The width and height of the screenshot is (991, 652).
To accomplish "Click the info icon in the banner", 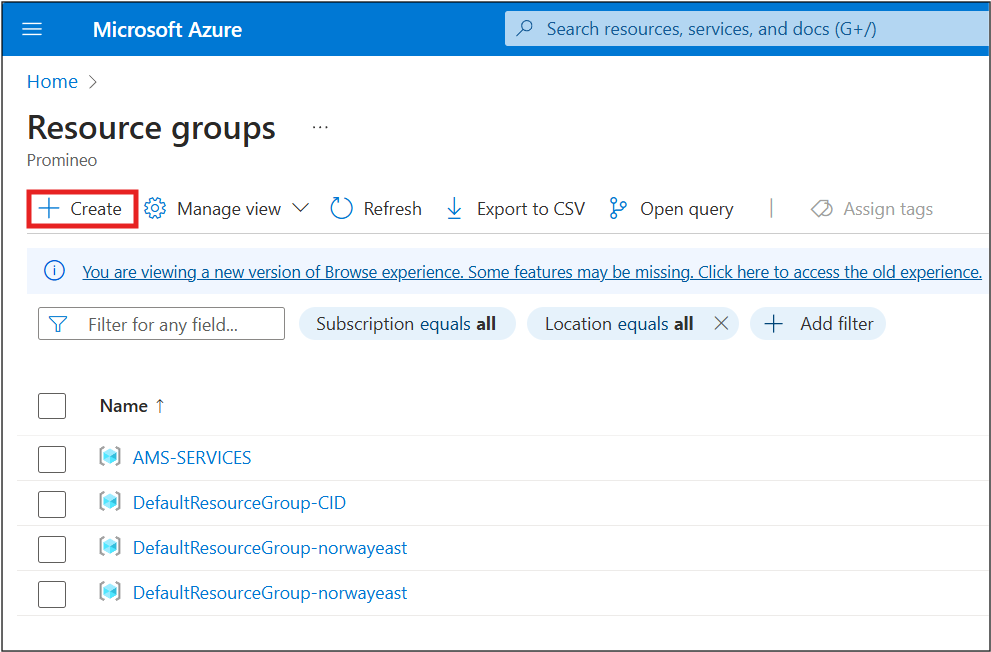I will click(54, 271).
